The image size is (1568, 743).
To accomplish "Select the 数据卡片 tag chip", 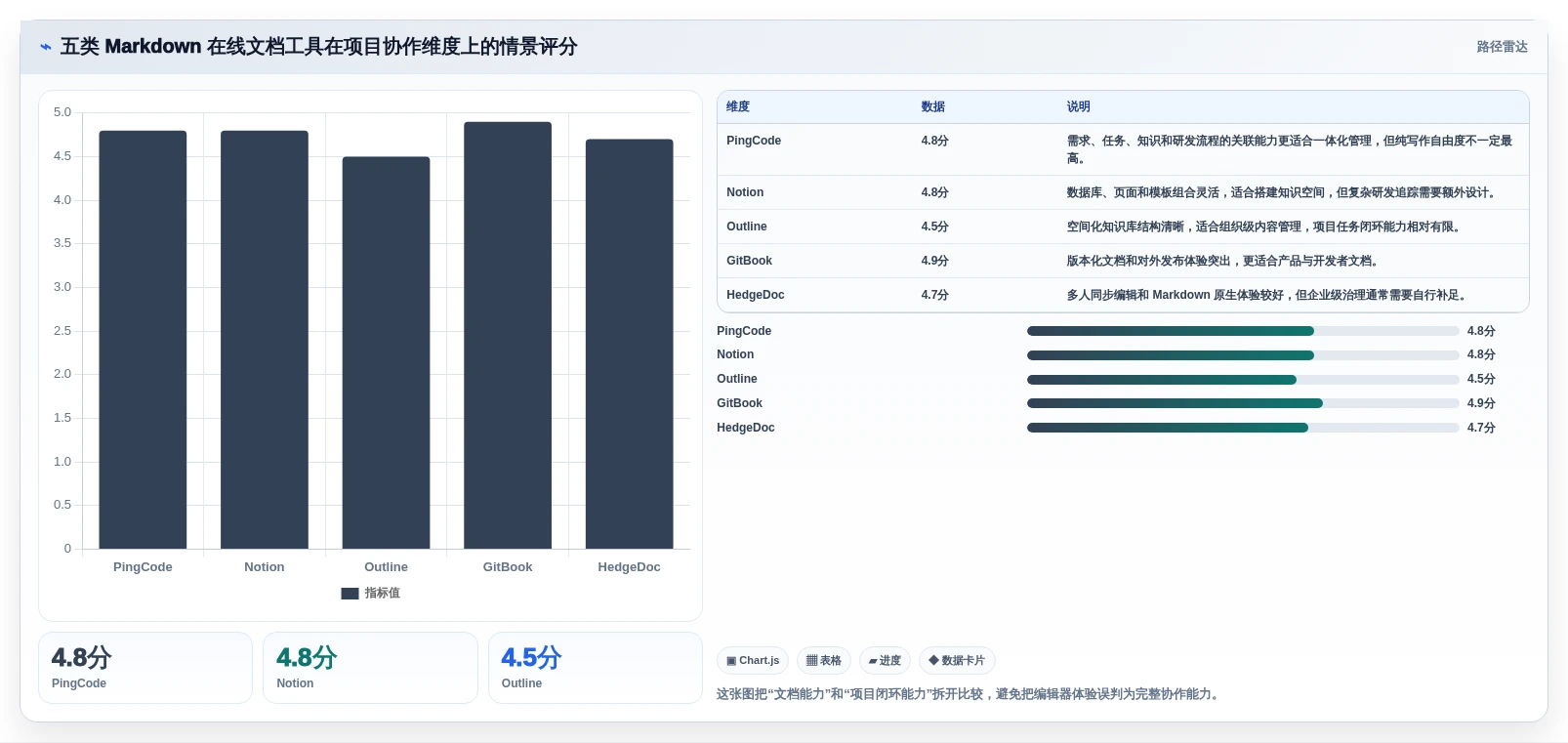I will tap(957, 661).
